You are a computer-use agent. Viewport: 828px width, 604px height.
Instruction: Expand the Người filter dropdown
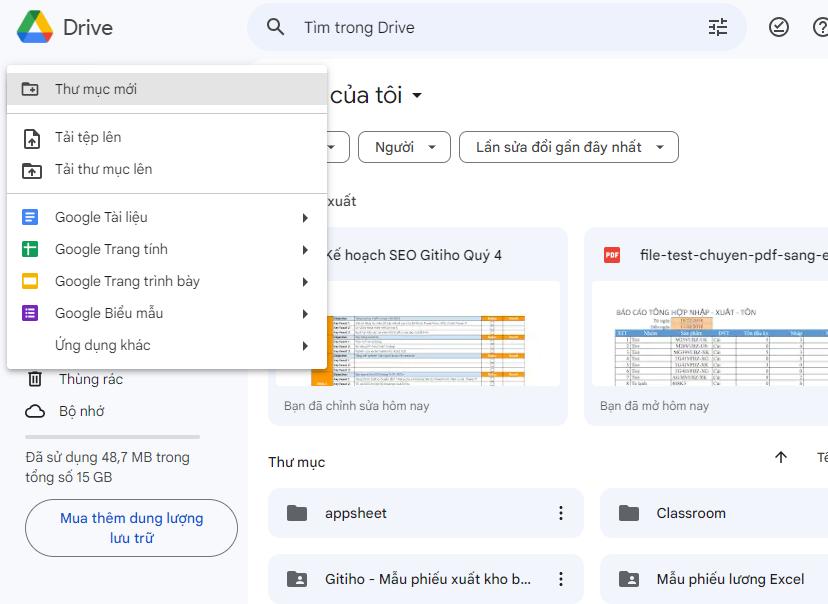click(x=404, y=146)
